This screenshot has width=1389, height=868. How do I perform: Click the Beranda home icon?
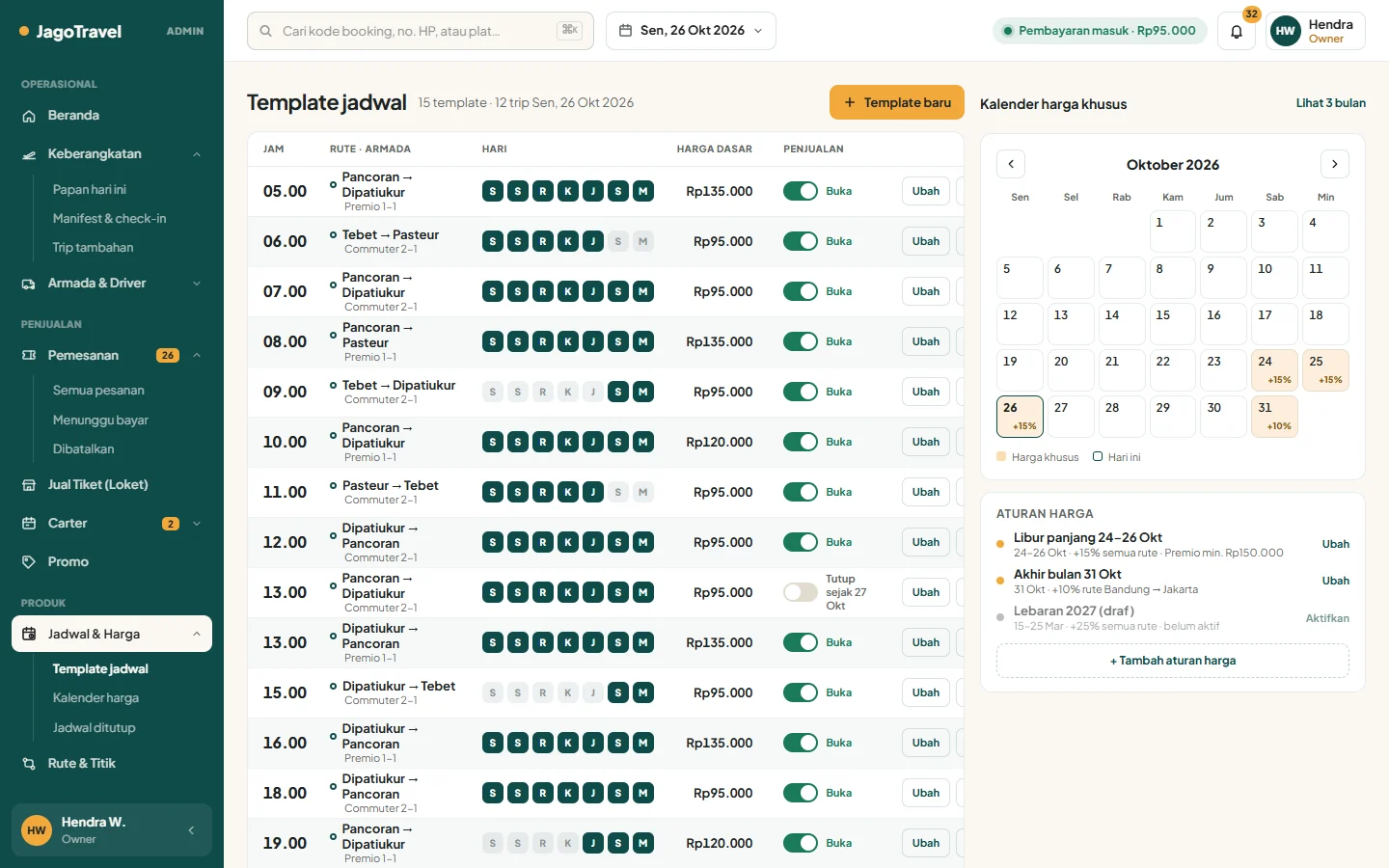click(x=29, y=116)
